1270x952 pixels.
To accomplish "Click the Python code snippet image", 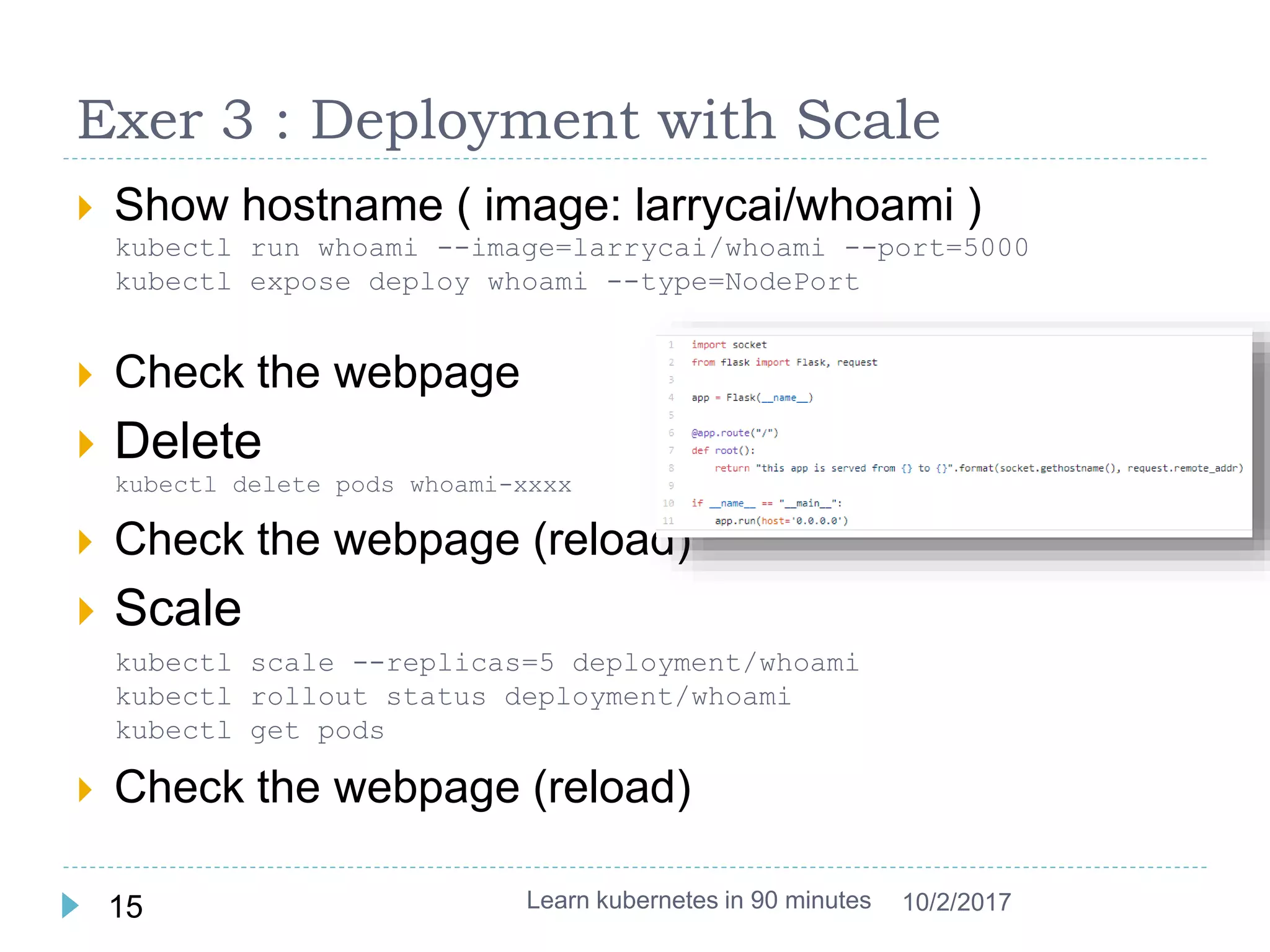I will point(955,433).
